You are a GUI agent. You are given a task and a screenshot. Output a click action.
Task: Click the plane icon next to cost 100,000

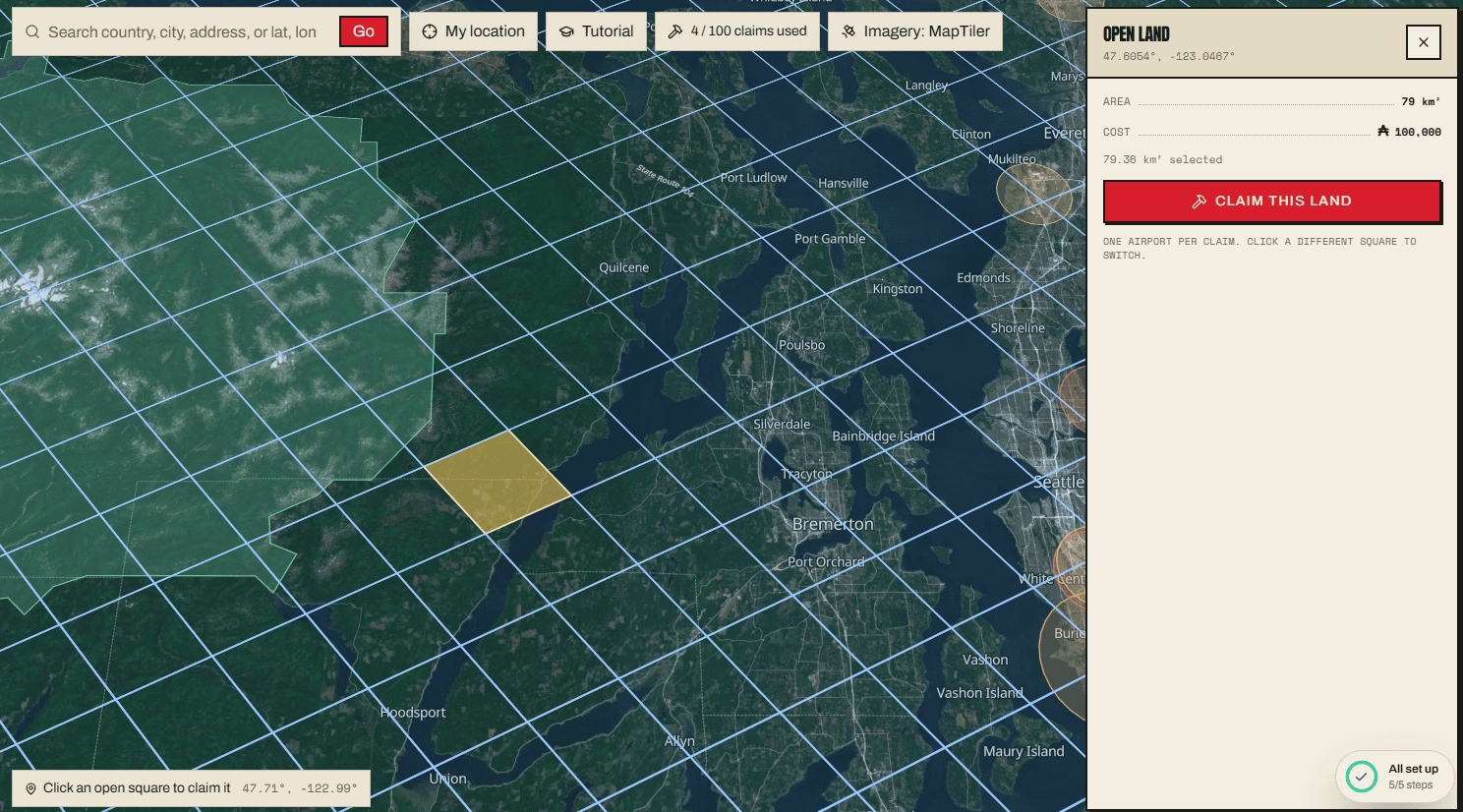point(1383,131)
